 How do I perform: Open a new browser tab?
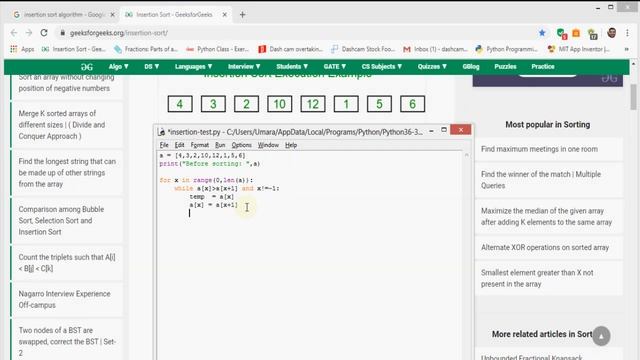[242, 15]
